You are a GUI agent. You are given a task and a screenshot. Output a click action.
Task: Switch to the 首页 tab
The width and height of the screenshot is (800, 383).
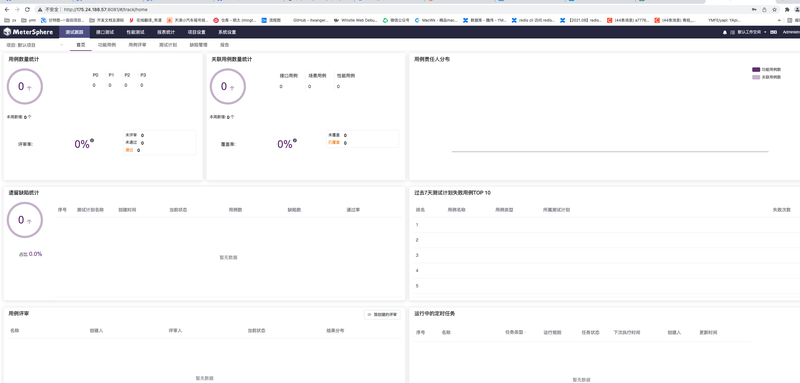coord(81,45)
